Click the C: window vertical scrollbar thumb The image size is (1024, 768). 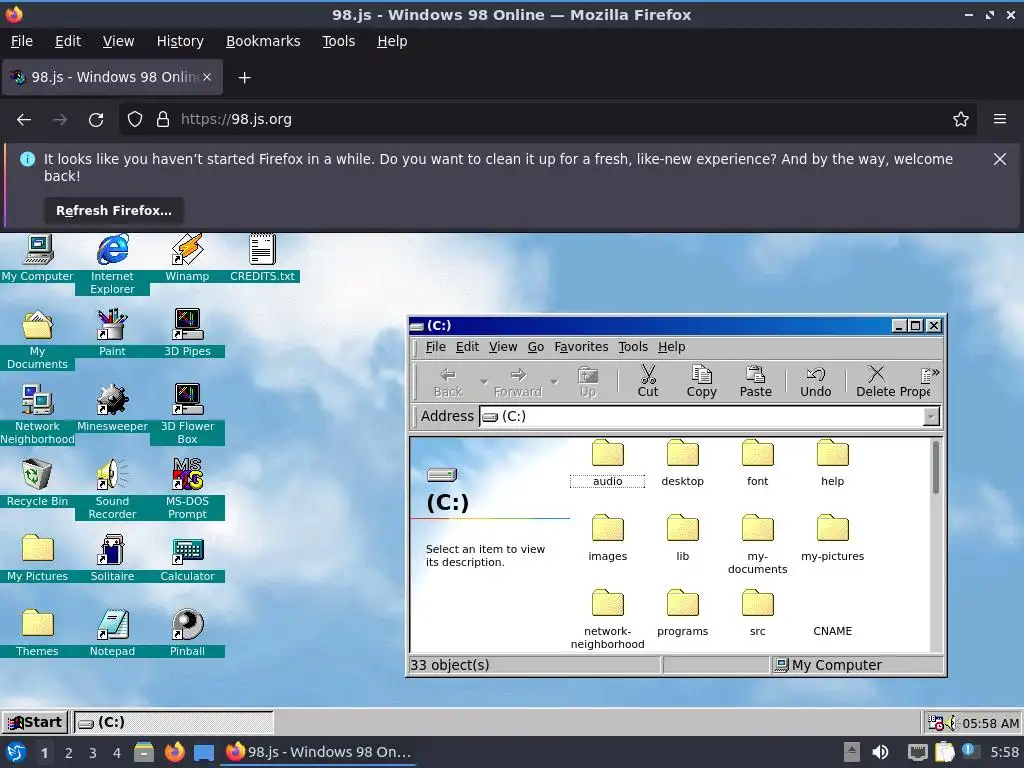(935, 468)
